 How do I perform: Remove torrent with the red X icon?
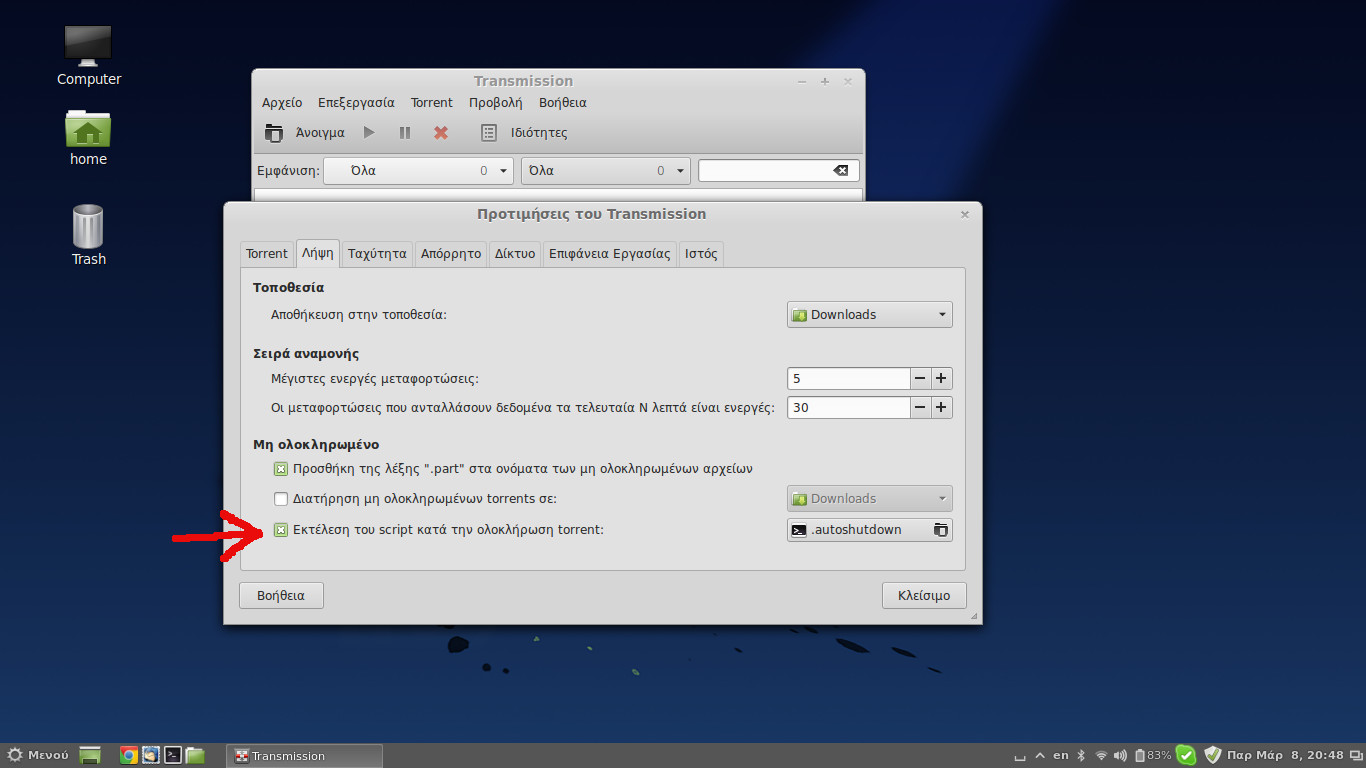point(441,132)
